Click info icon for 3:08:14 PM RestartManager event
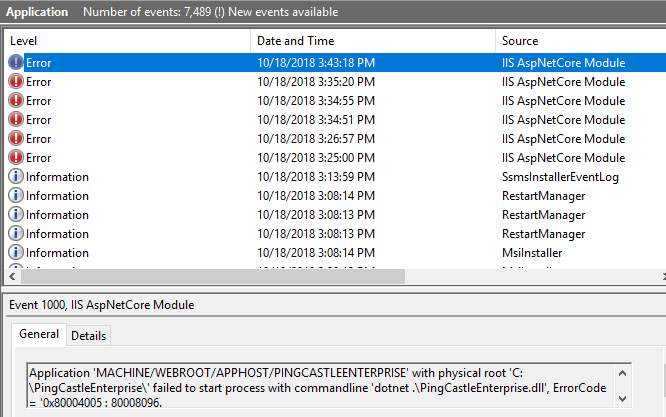This screenshot has width=666, height=417. [16, 195]
